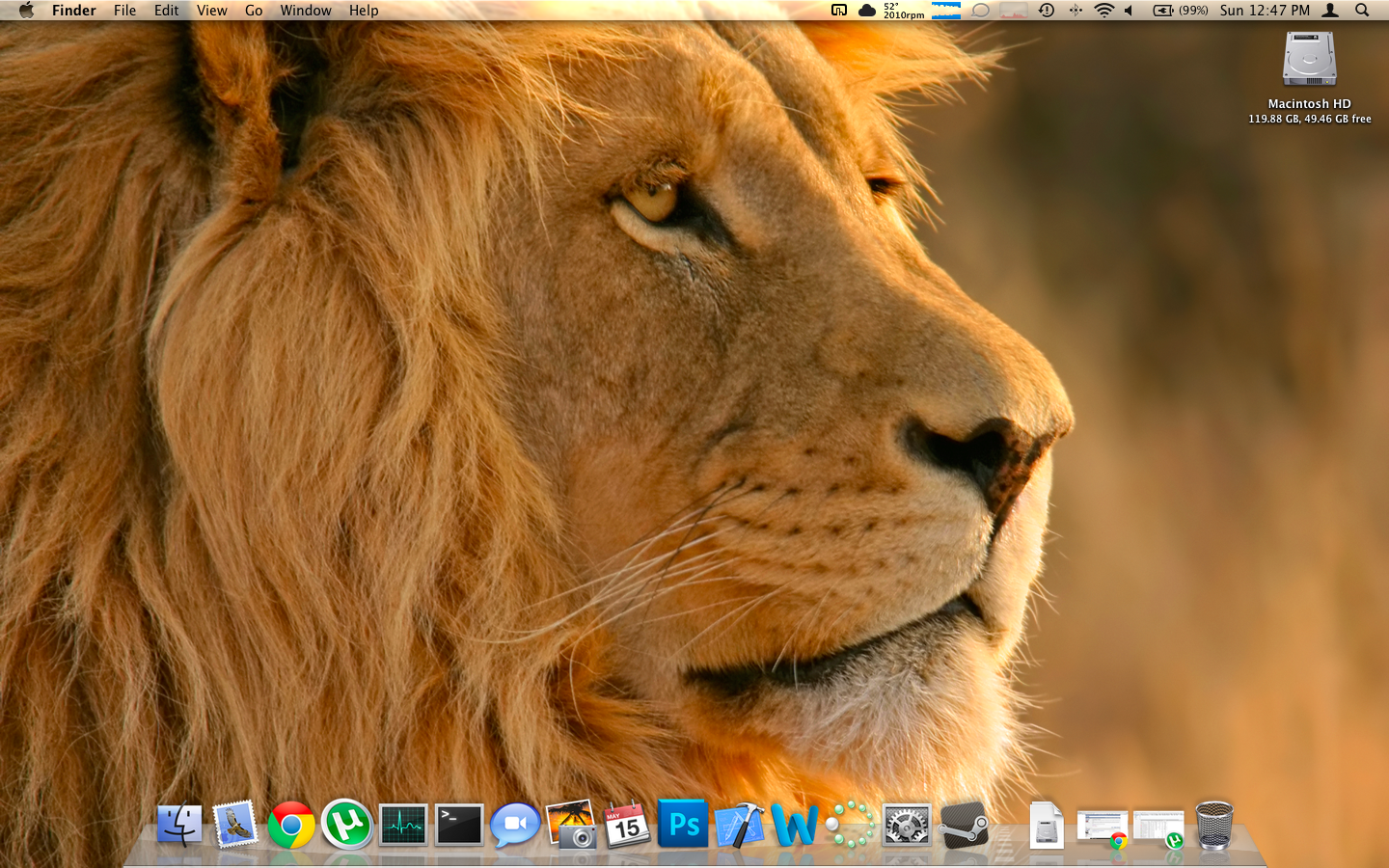Viewport: 1389px width, 868px height.
Task: Open Spotlight search magnifier
Action: click(x=1362, y=11)
